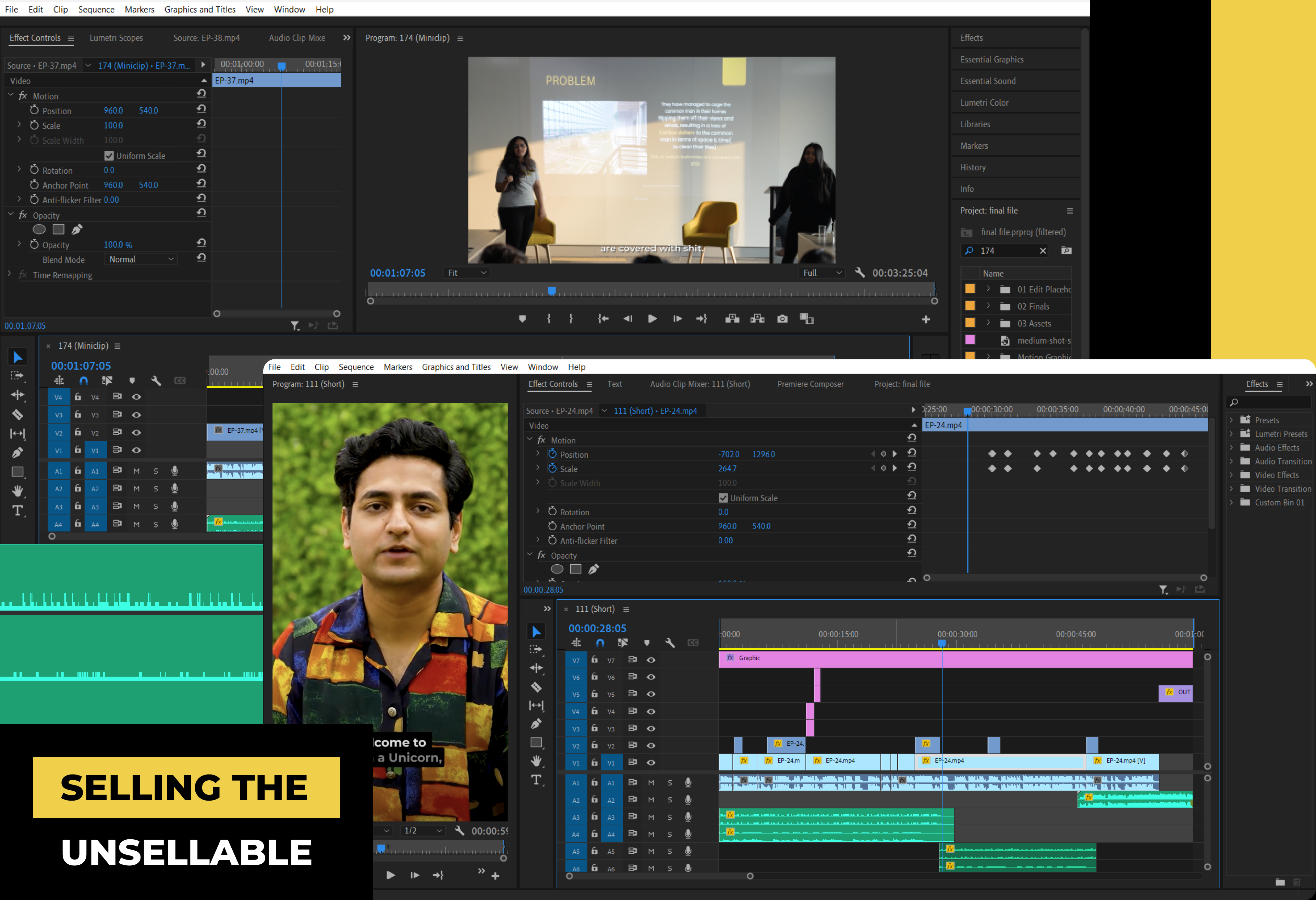Select the Type tool in 111 Short toolbar
Image resolution: width=1316 pixels, height=900 pixels.
tap(536, 780)
